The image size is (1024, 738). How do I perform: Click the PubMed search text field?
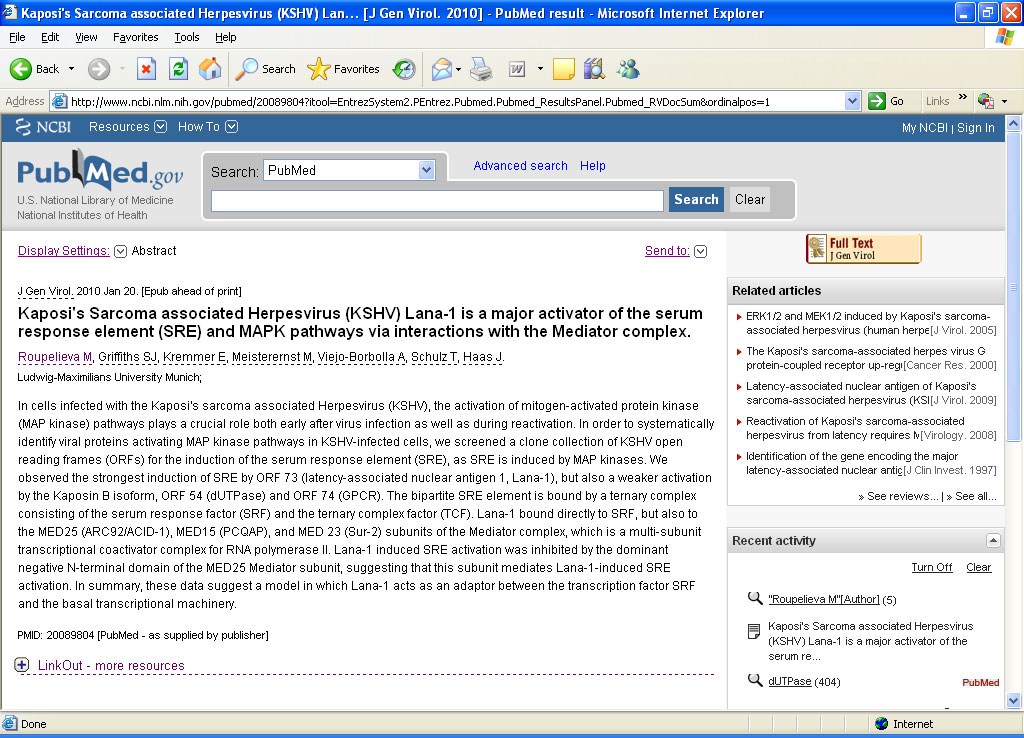(437, 200)
